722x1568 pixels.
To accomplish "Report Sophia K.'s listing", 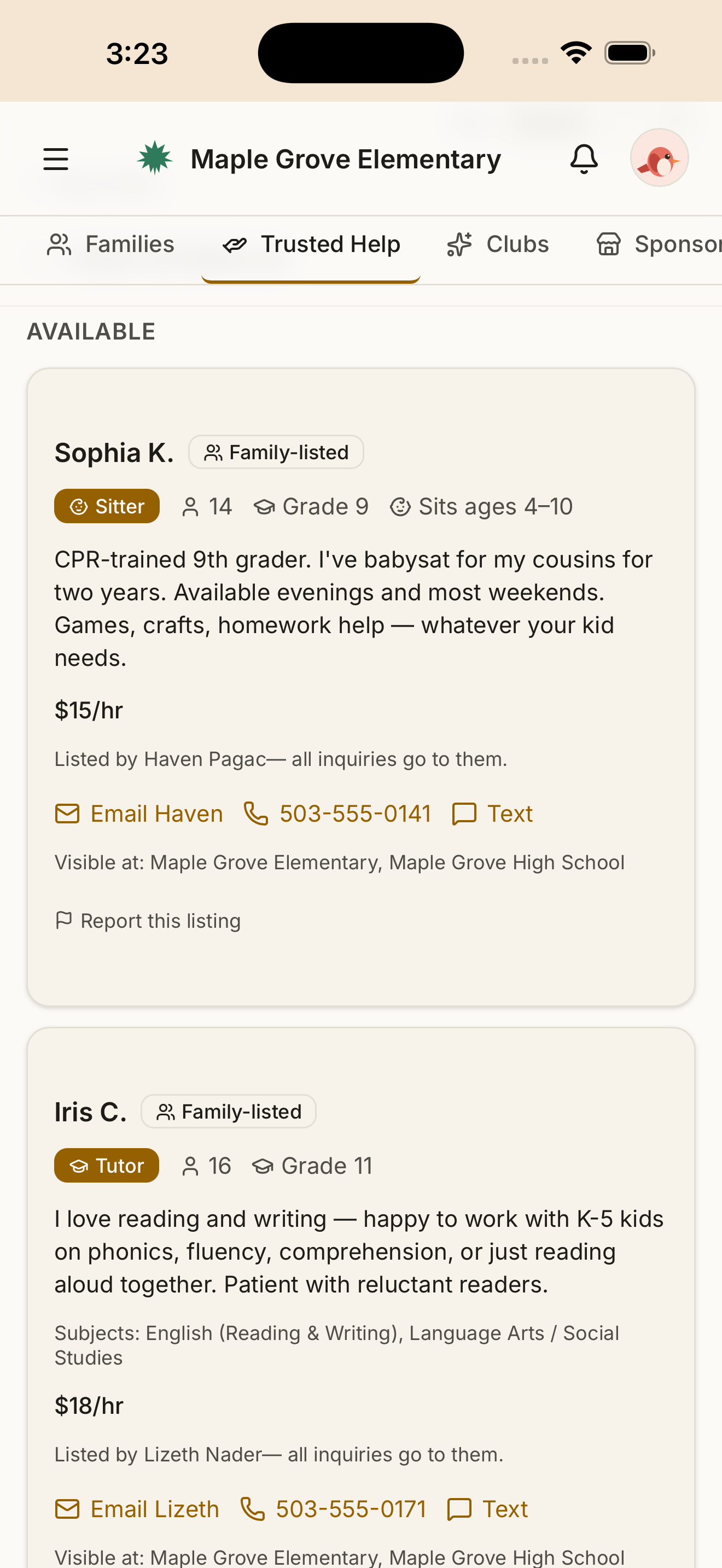I will [148, 921].
